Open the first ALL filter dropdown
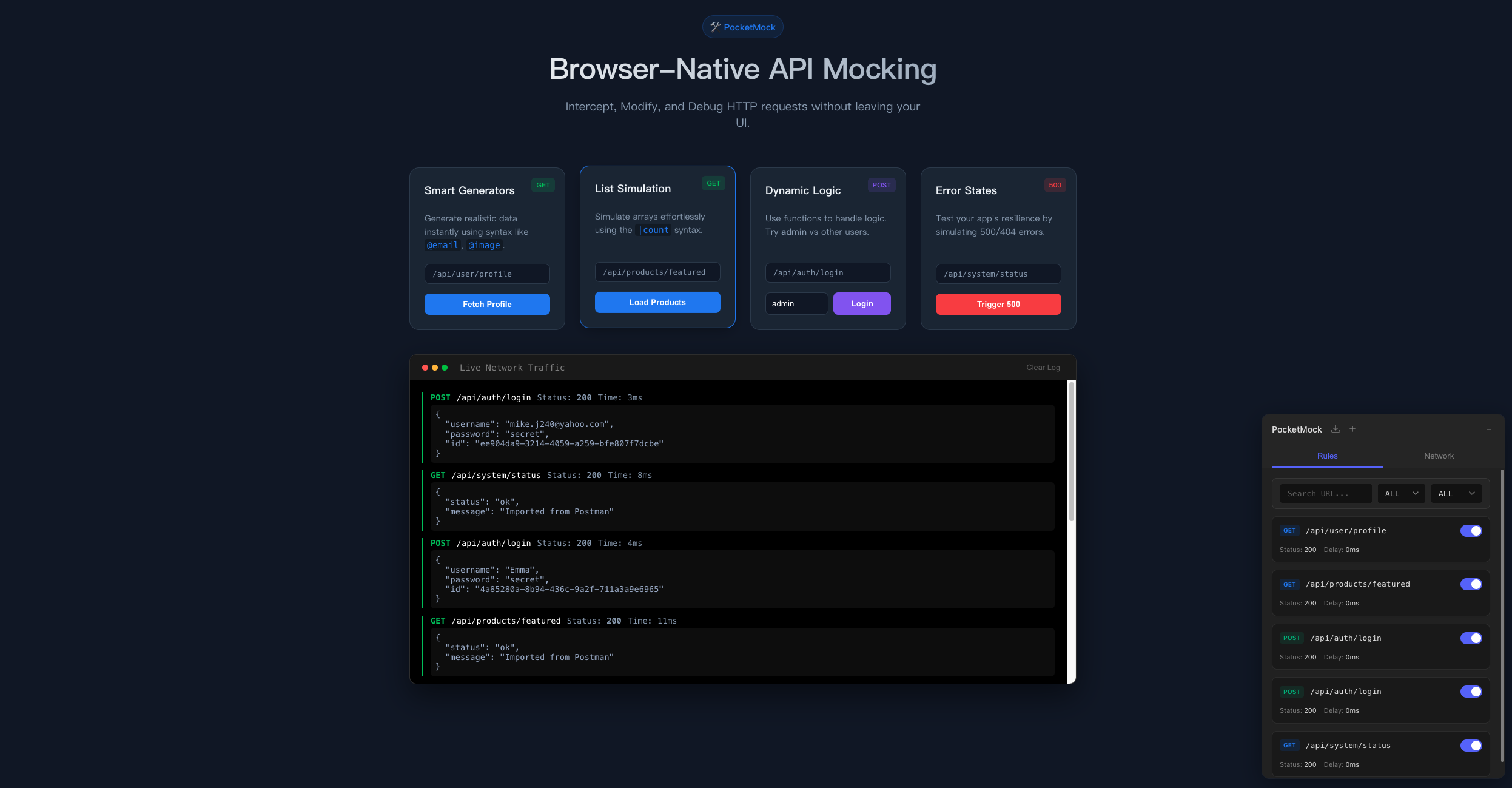The width and height of the screenshot is (1512, 788). [1400, 493]
